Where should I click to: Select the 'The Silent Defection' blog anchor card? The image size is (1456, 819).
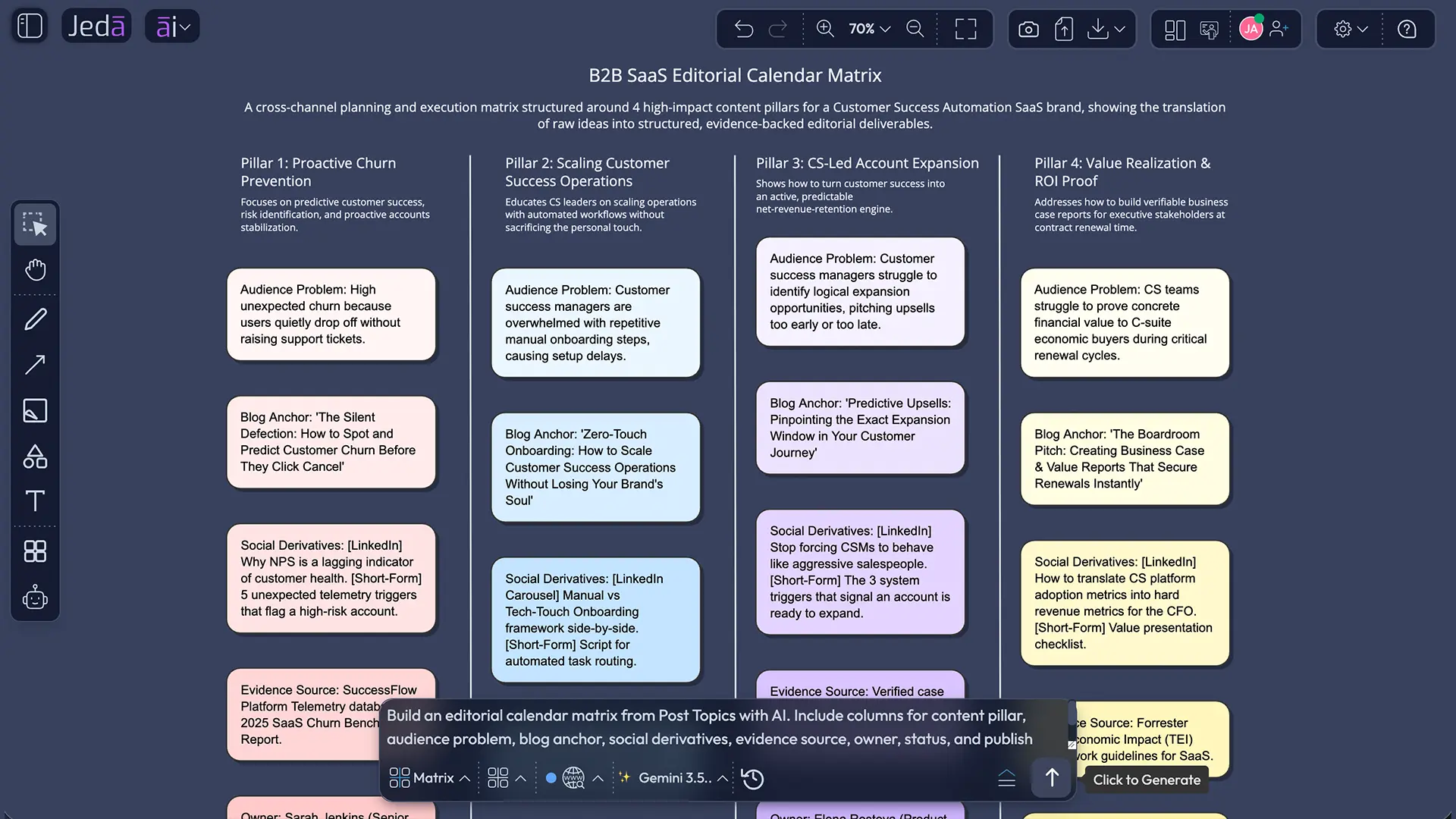point(331,442)
